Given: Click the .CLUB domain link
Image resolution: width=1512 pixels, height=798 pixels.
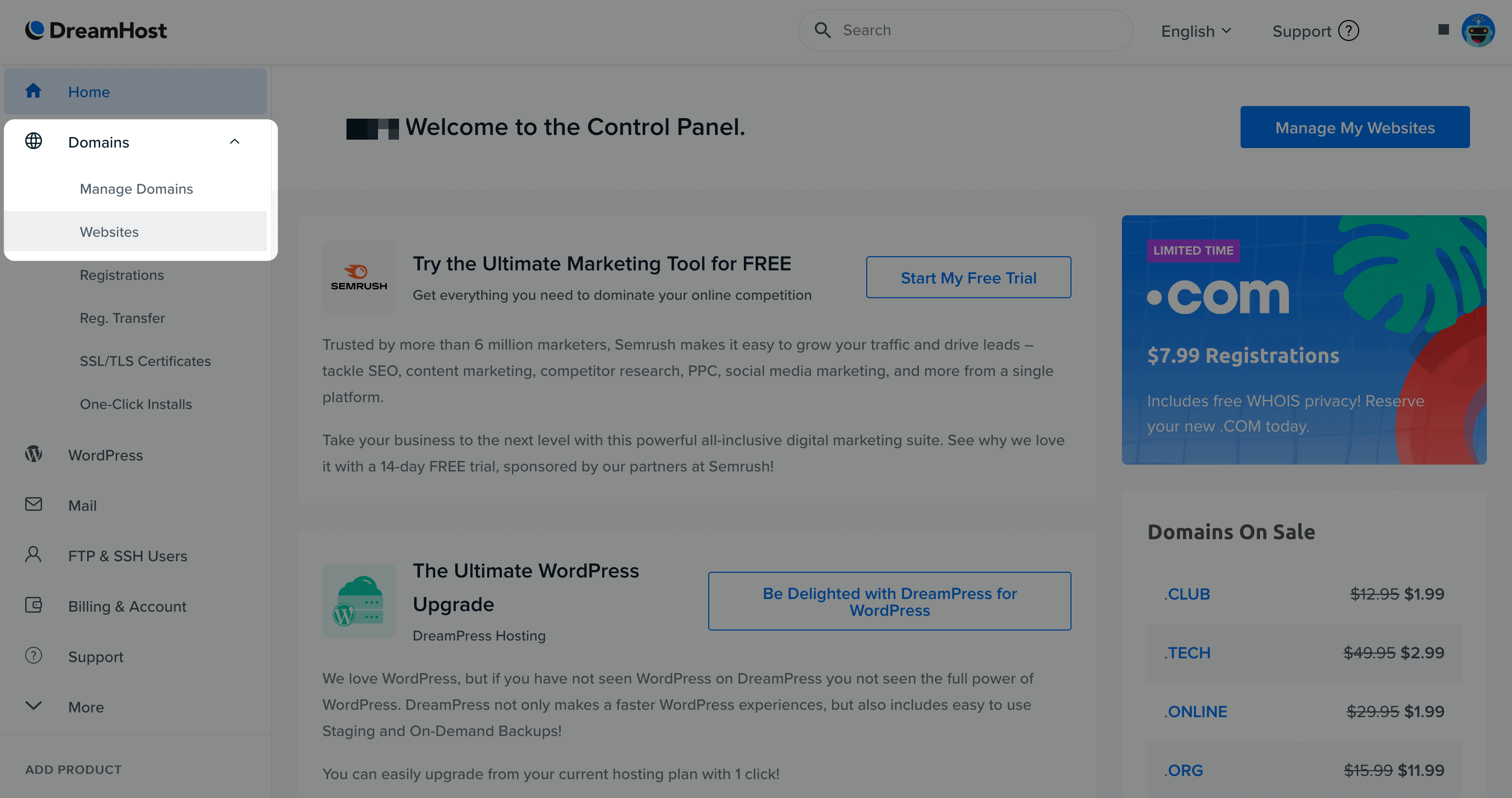Looking at the screenshot, I should pyautogui.click(x=1187, y=594).
